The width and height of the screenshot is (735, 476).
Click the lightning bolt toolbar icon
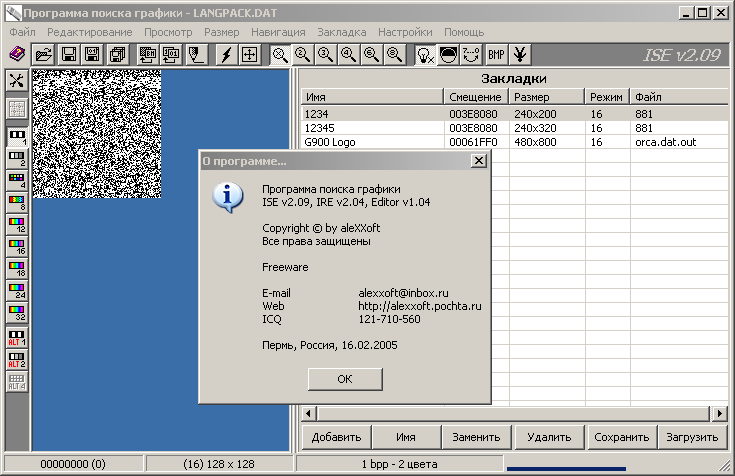tap(226, 54)
